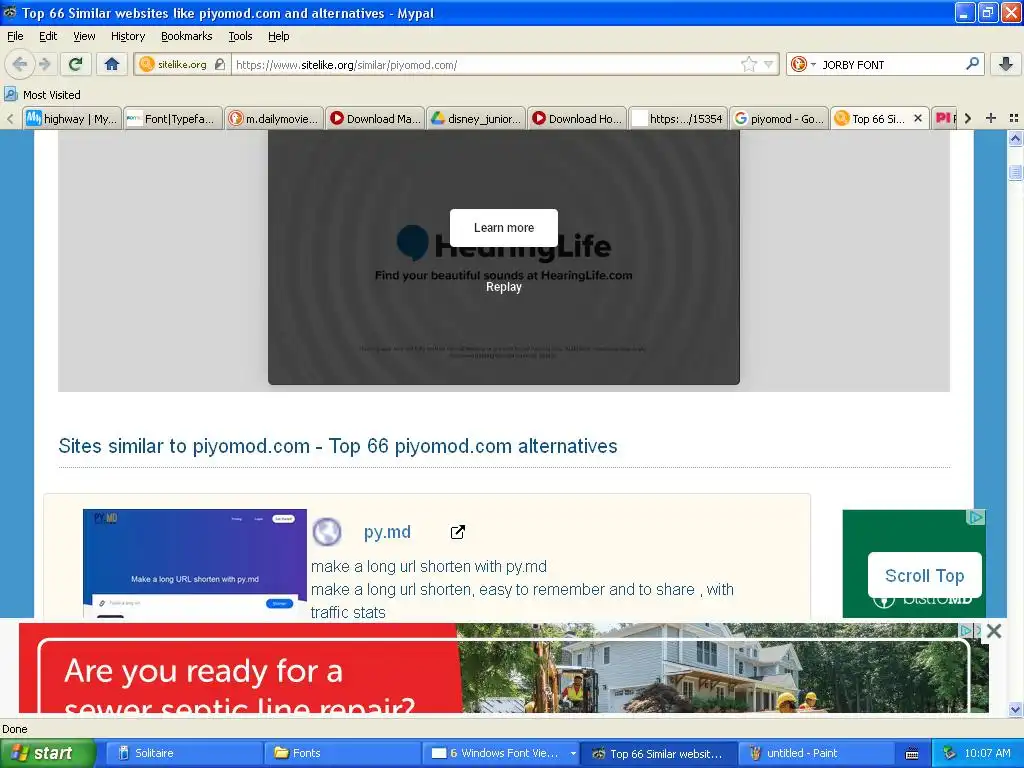Switch to Solitaire in the taskbar
Viewport: 1024px width, 768px height.
coord(183,753)
